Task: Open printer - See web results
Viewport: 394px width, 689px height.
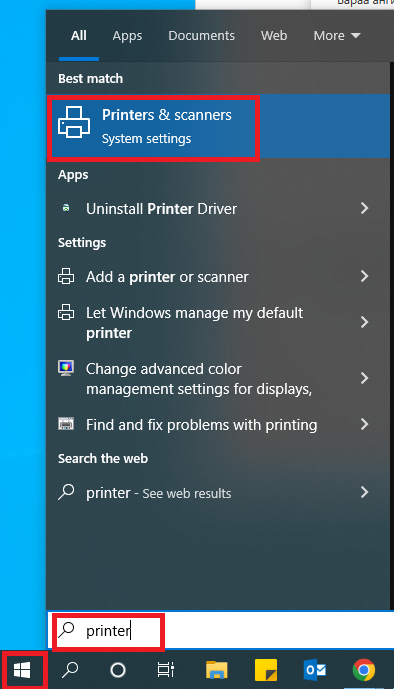Action: [218, 492]
